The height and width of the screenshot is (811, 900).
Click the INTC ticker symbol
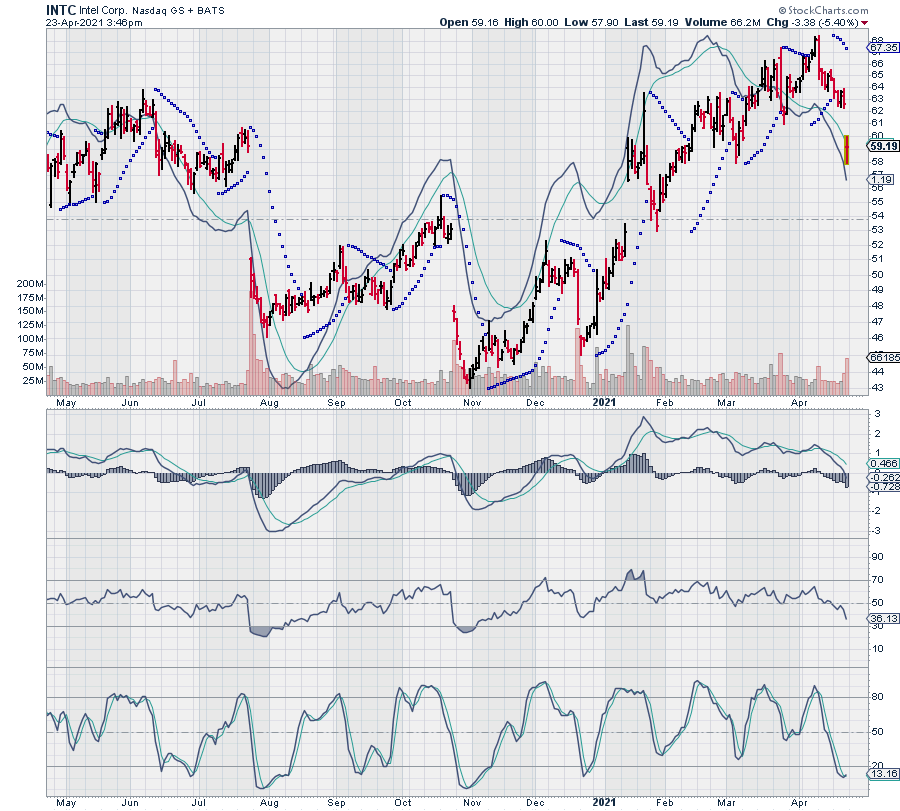click(63, 8)
